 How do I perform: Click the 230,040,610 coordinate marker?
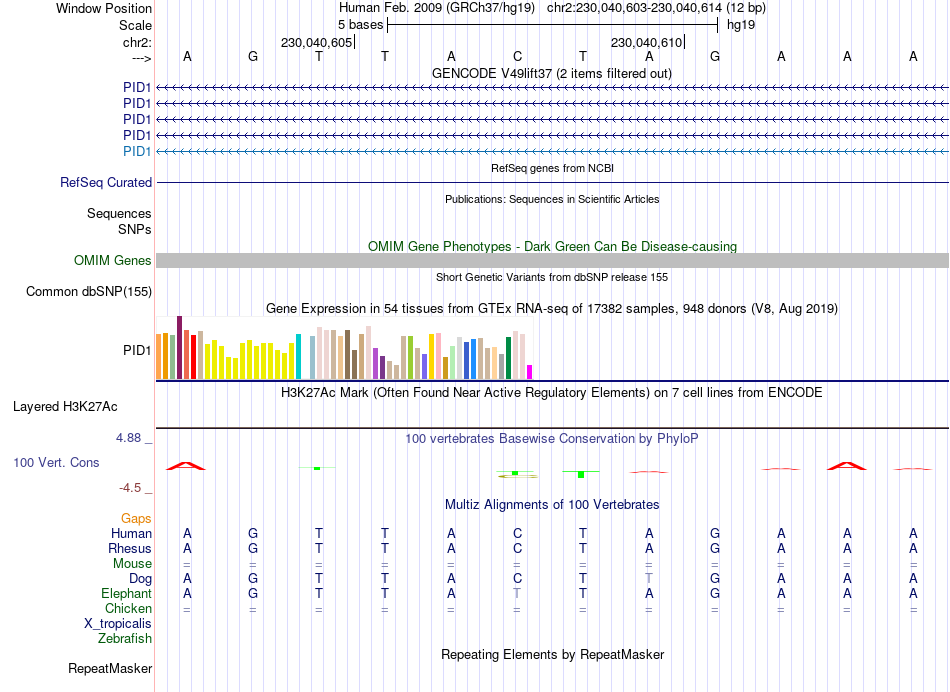tap(646, 42)
